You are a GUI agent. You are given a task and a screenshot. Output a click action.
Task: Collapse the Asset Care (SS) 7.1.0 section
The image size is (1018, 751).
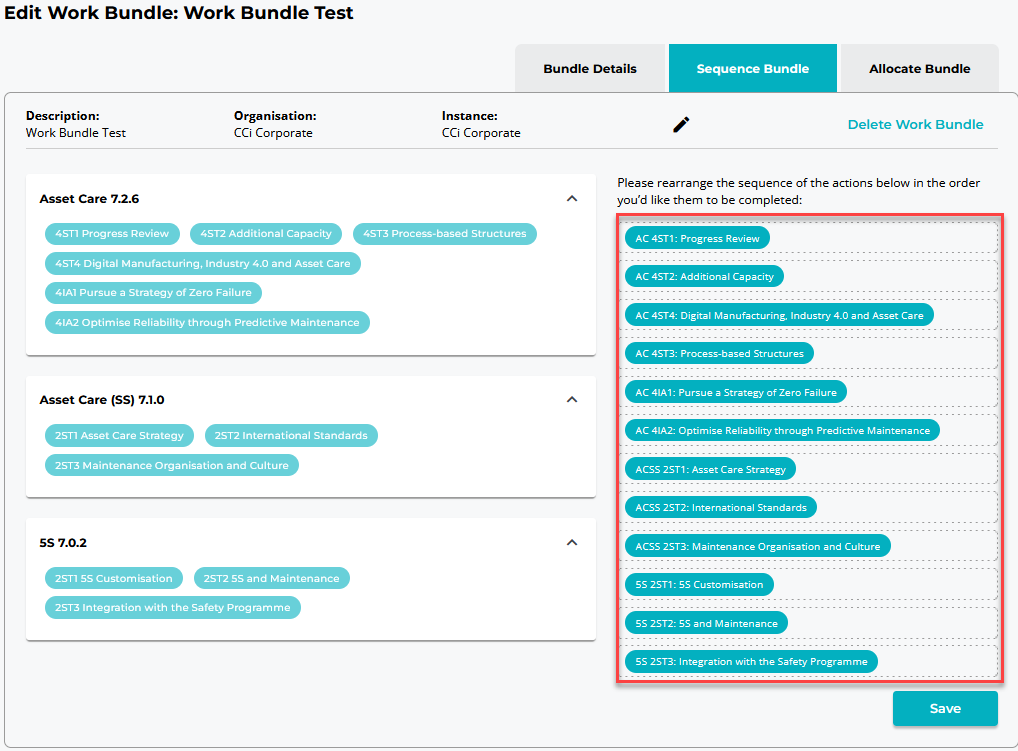pyautogui.click(x=572, y=400)
